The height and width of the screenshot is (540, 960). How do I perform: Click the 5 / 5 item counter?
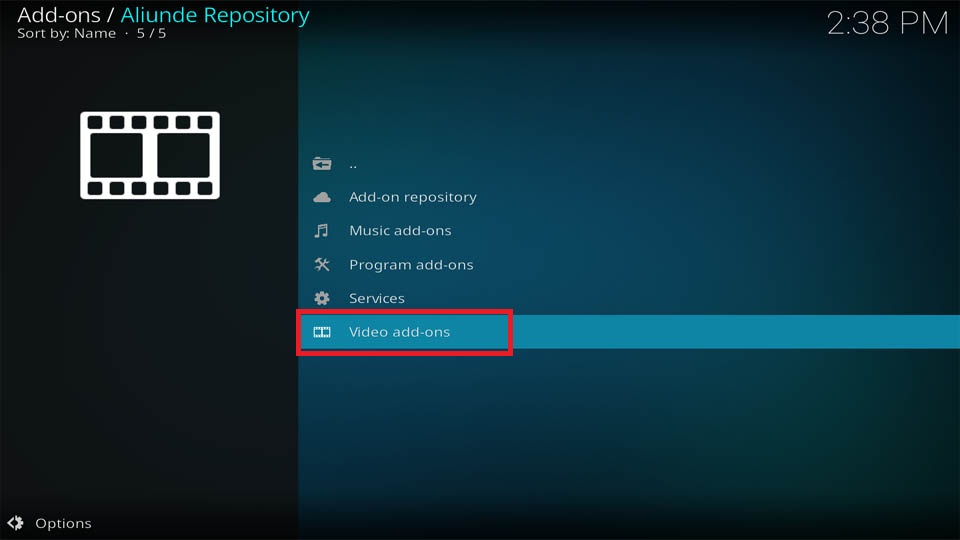[x=151, y=34]
